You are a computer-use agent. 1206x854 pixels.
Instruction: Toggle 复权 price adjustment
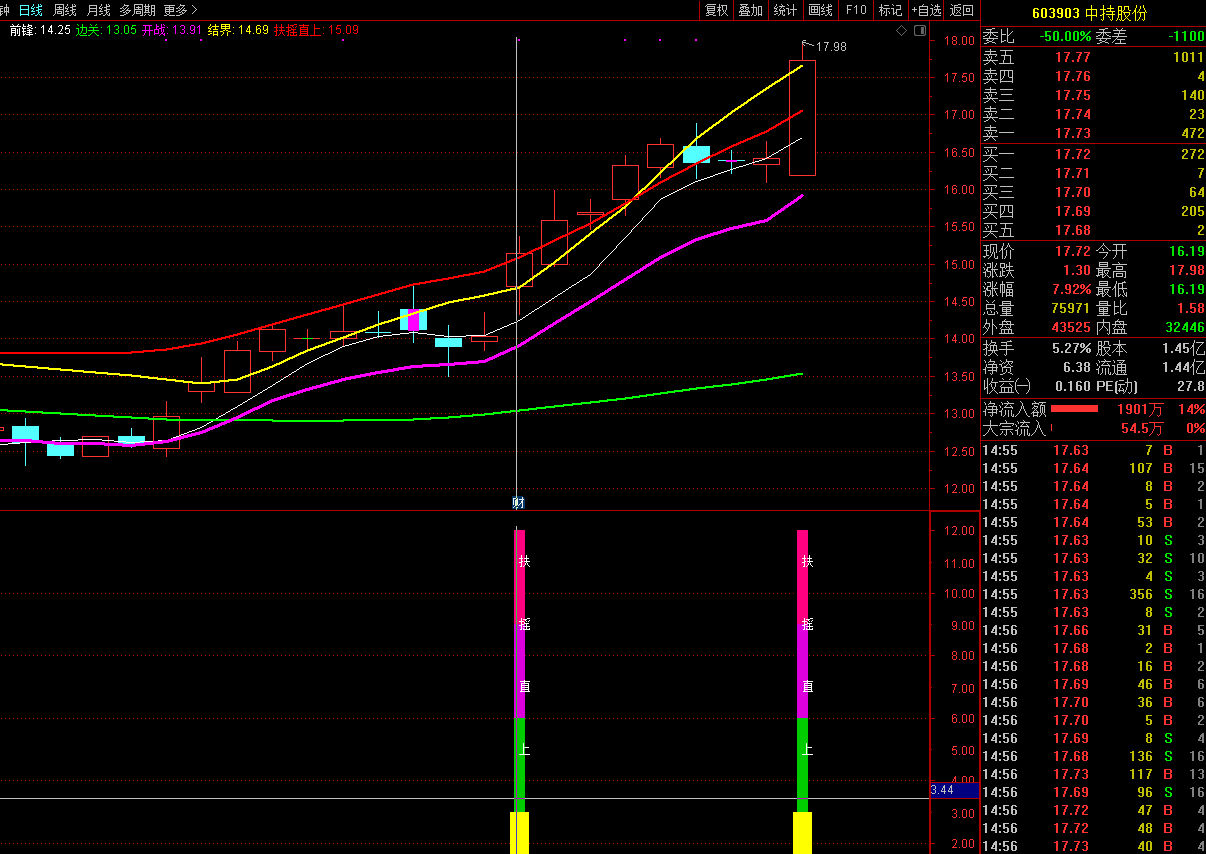click(x=716, y=10)
